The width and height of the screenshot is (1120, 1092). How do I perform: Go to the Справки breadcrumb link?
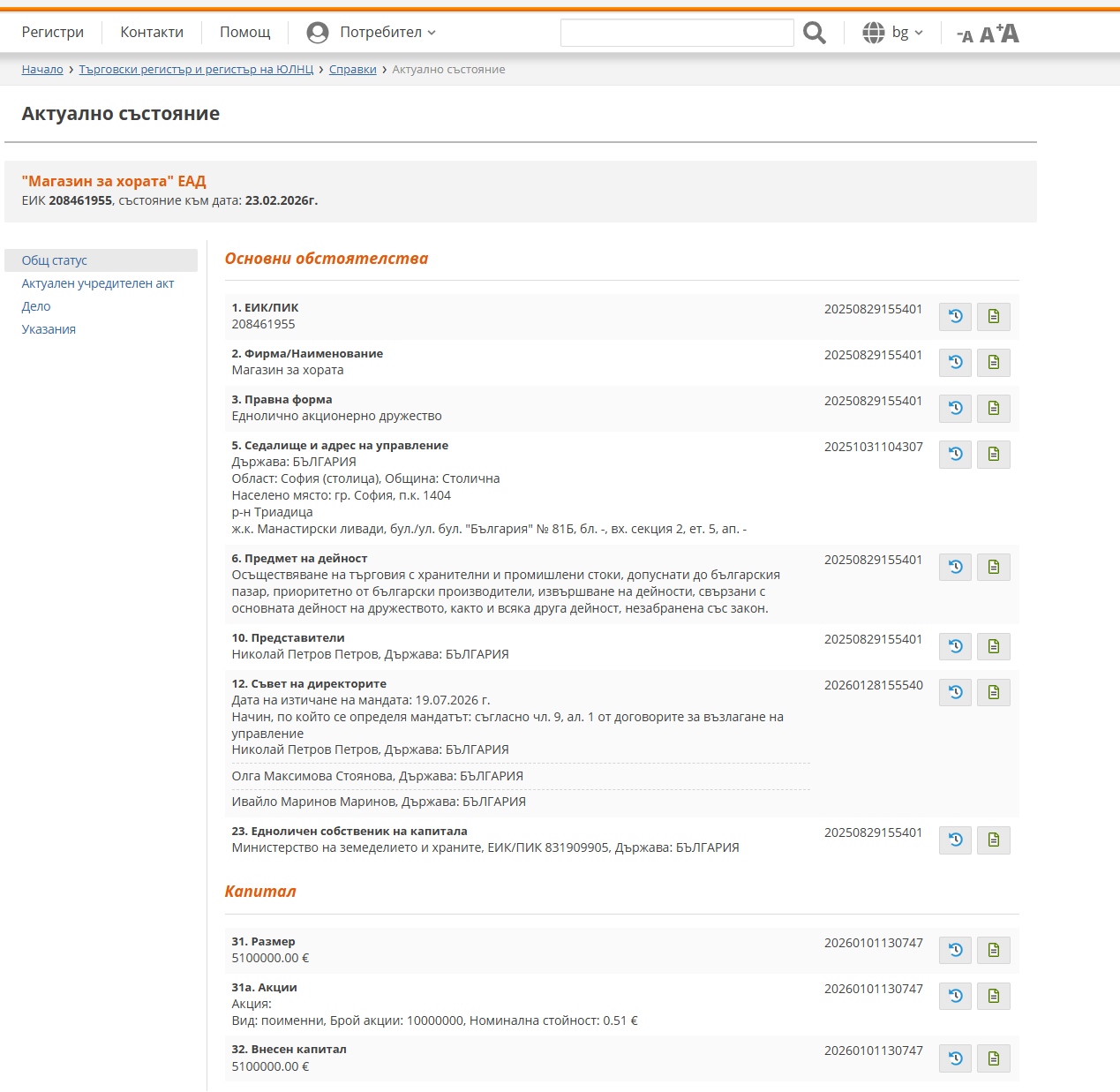[x=353, y=70]
